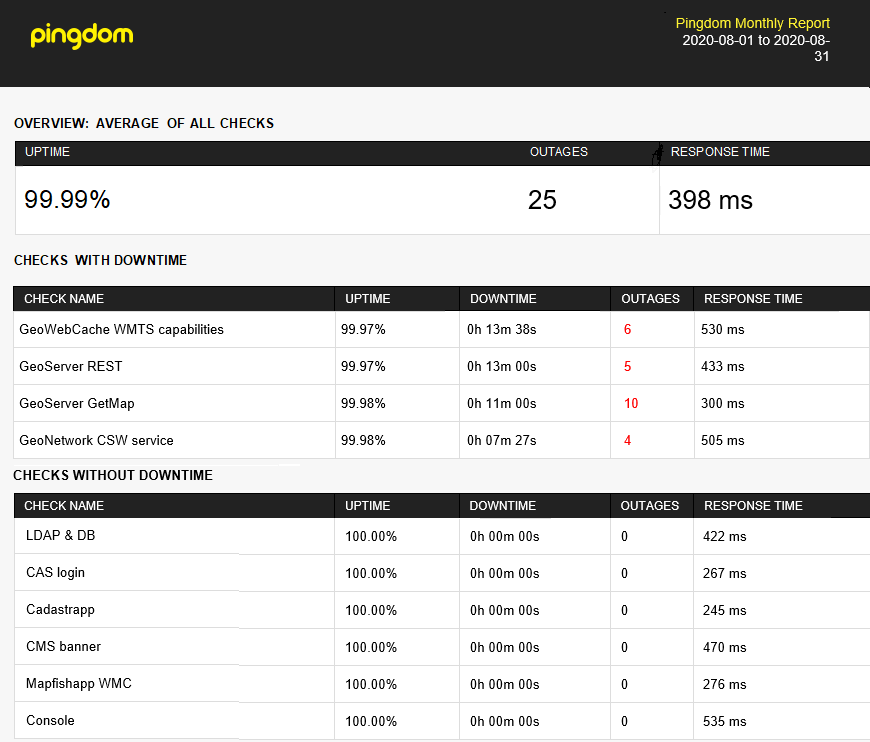Click Console uptime 100.00%
Screen dimensions: 870x742
coord(371,721)
